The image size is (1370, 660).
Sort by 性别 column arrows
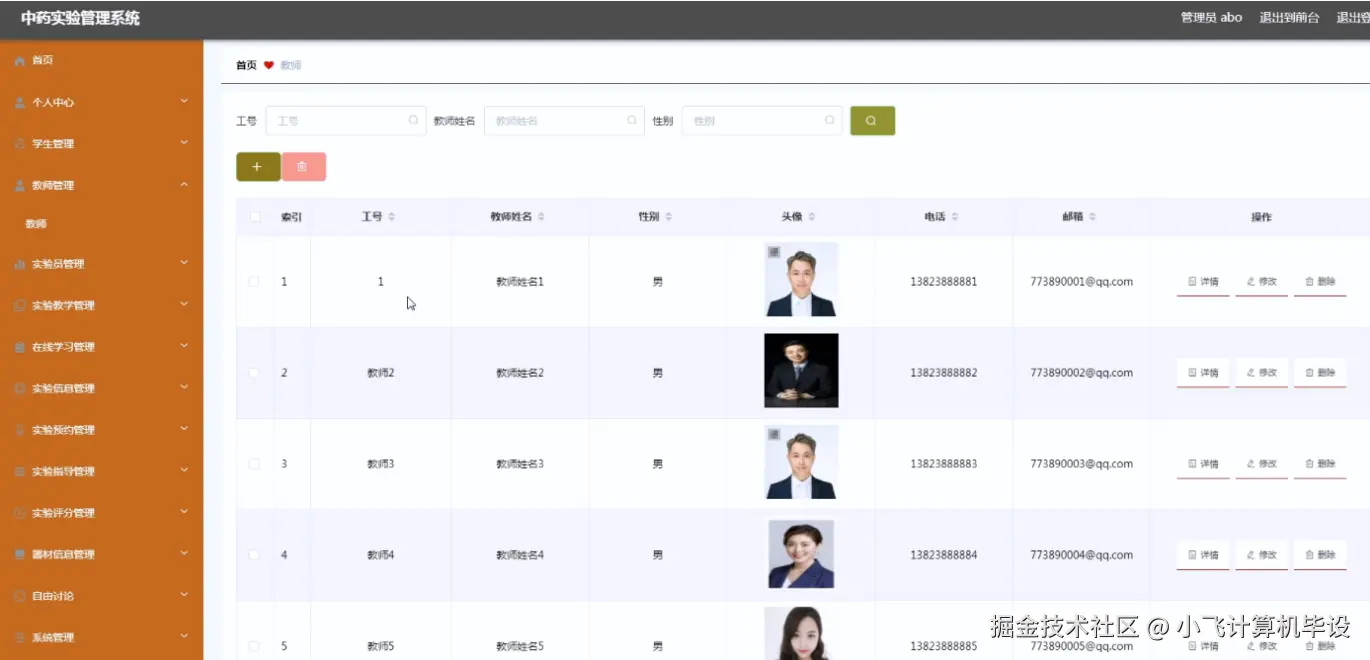[668, 217]
